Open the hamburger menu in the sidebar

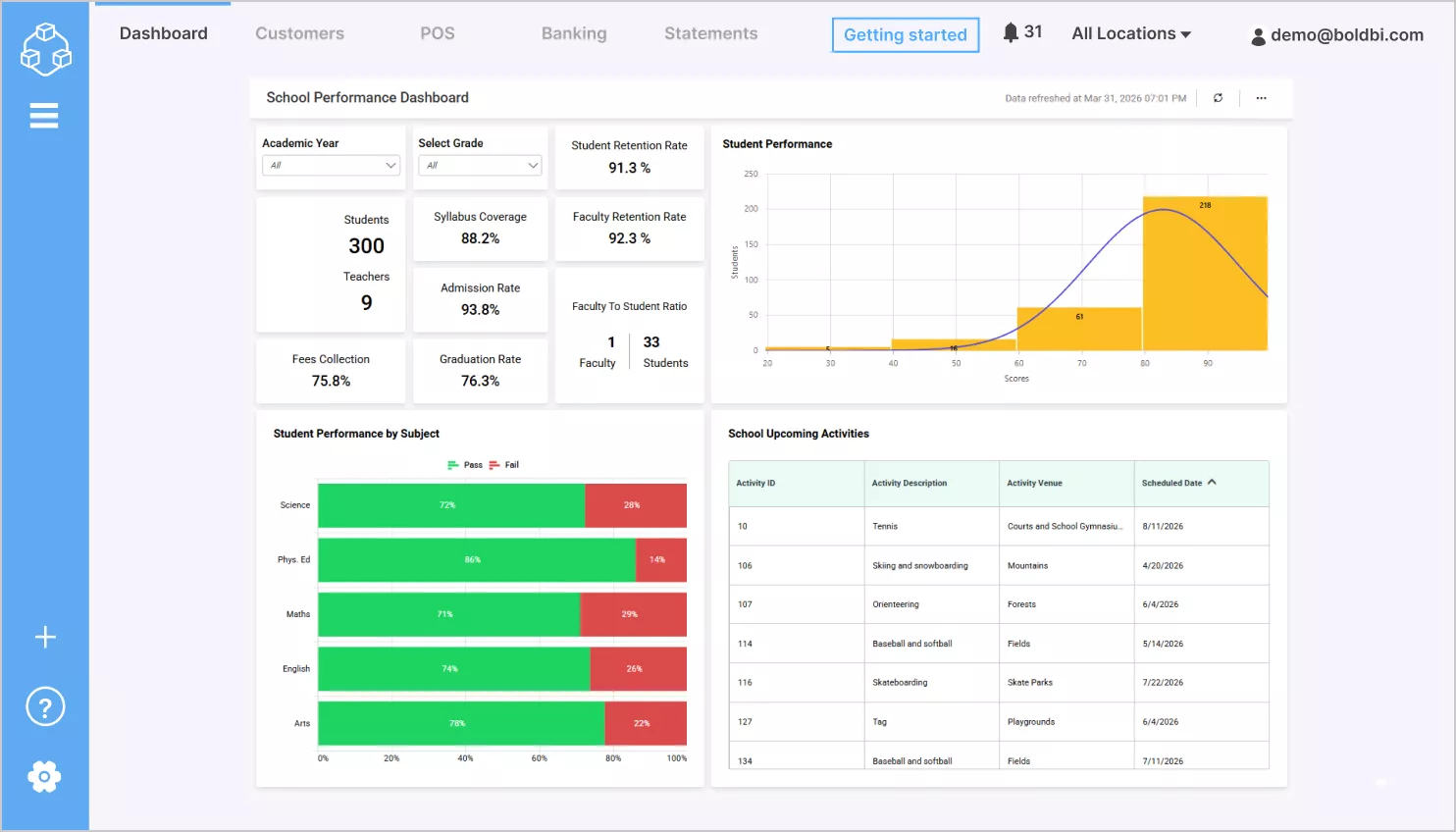click(44, 115)
